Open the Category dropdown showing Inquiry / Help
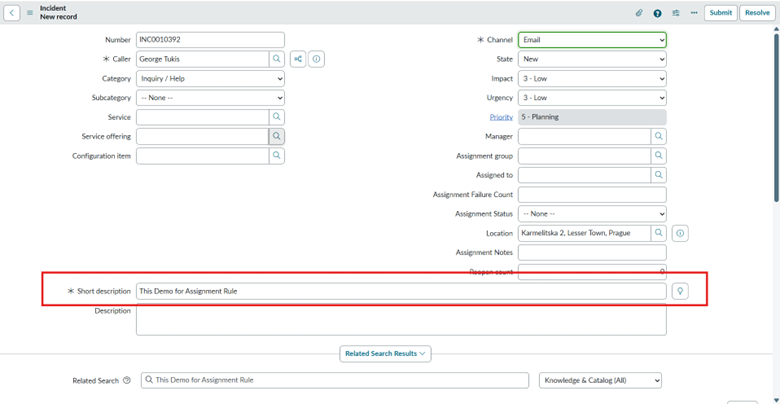The height and width of the screenshot is (404, 780). click(210, 78)
